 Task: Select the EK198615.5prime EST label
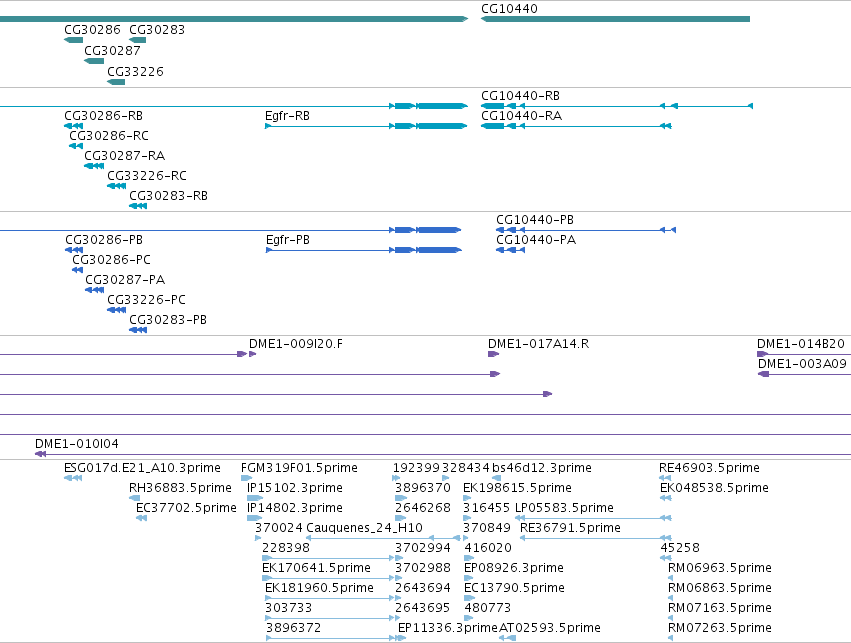[517, 488]
